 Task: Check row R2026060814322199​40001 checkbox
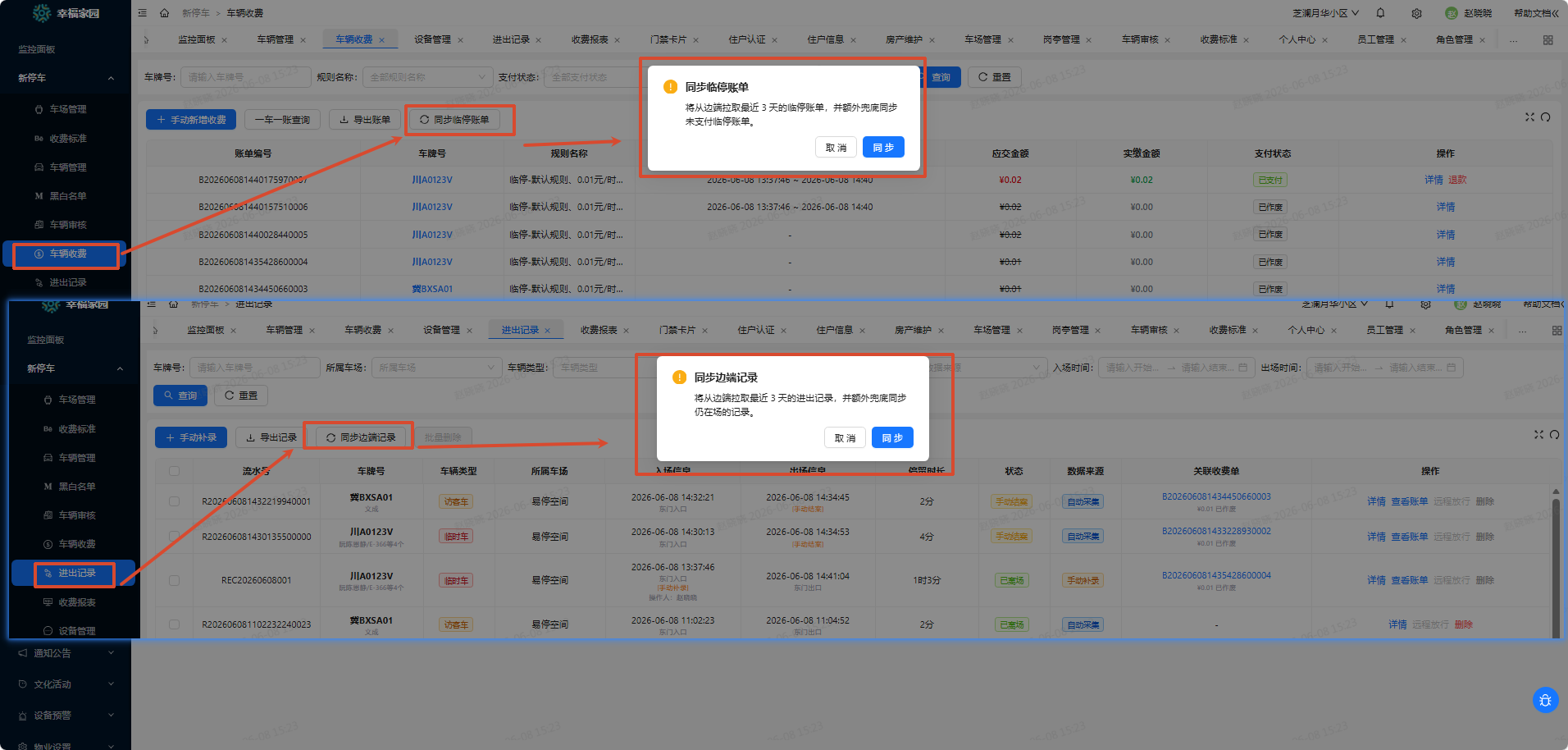[x=174, y=501]
